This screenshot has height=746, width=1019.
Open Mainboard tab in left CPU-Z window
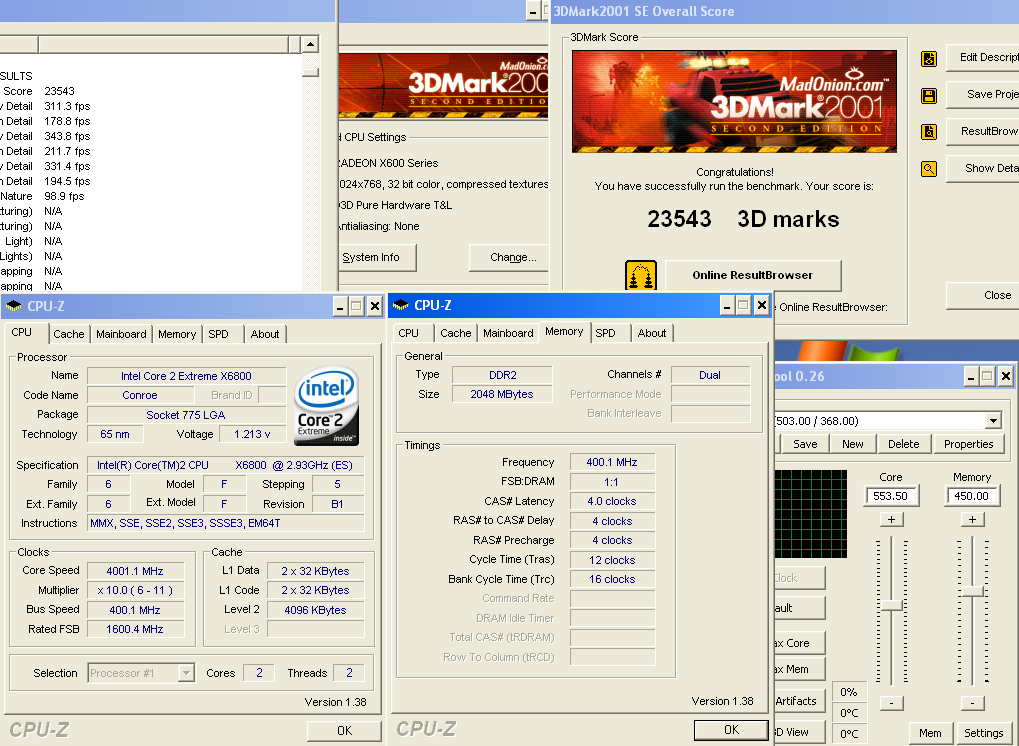122,334
